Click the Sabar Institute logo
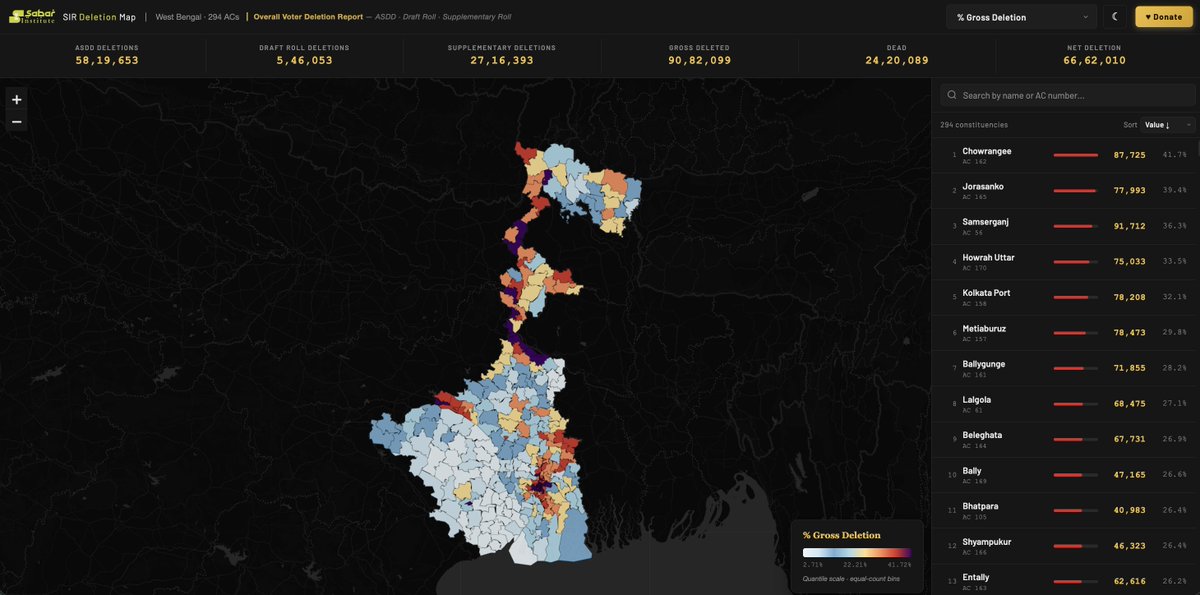This screenshot has width=1200, height=595. pos(32,16)
